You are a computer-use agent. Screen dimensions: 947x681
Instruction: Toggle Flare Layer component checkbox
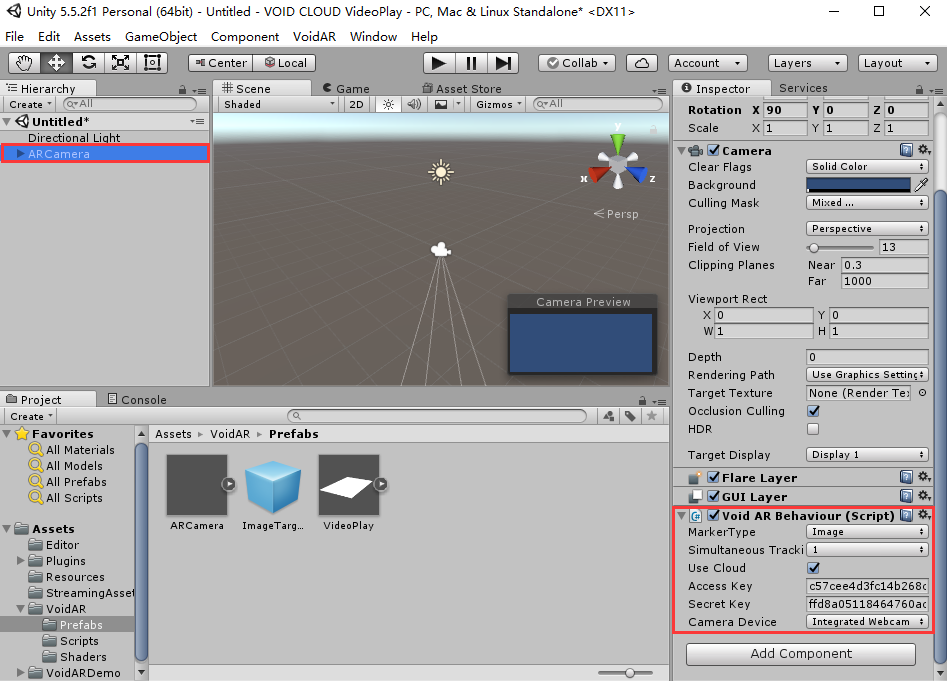[x=714, y=478]
